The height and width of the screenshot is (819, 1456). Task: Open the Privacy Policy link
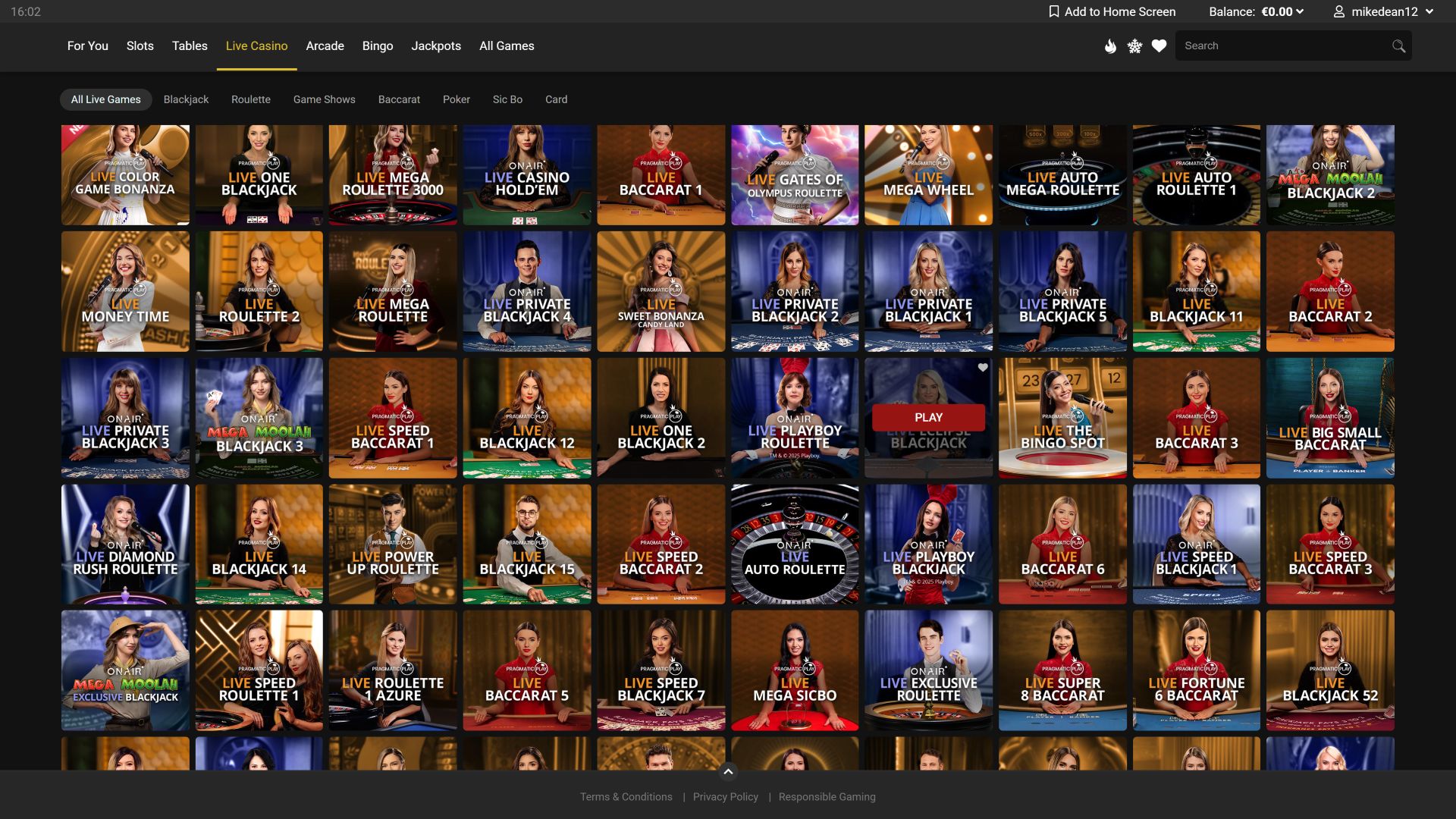click(726, 797)
